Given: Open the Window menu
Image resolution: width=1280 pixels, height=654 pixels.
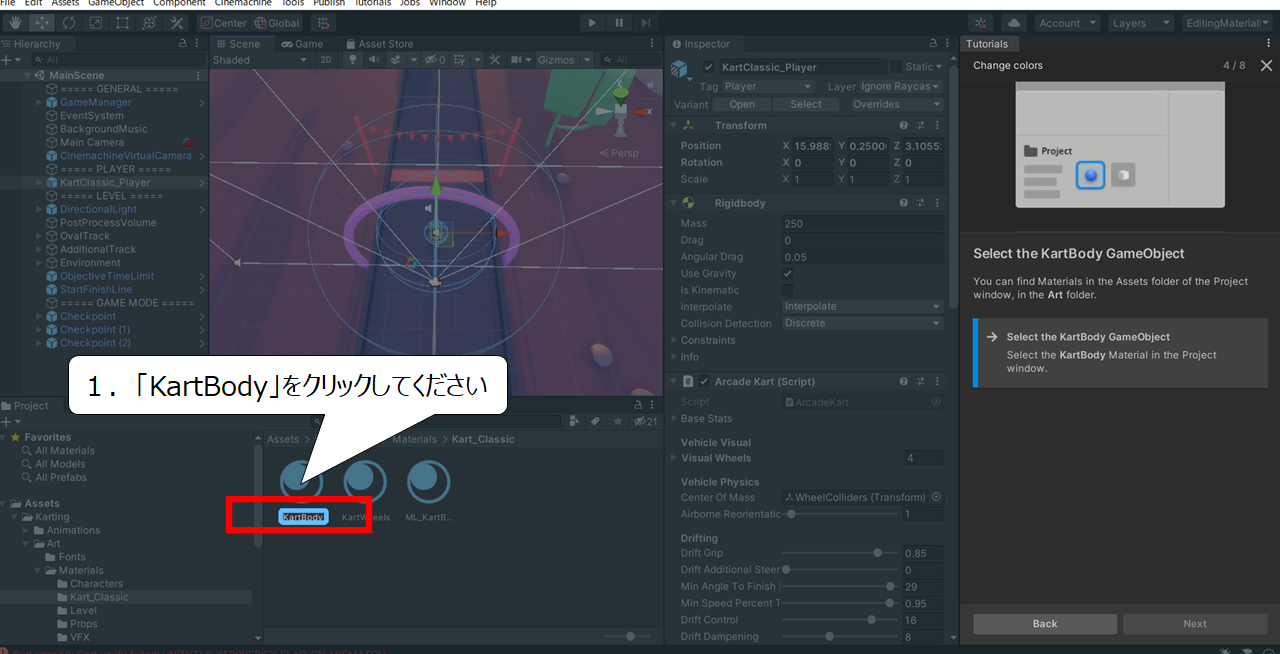Looking at the screenshot, I should (x=447, y=3).
